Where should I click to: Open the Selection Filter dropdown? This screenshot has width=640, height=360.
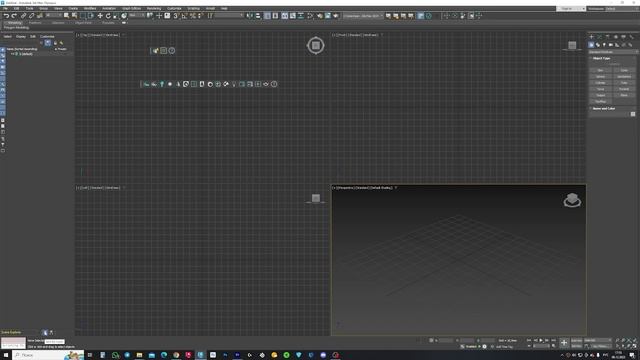tap(53, 16)
